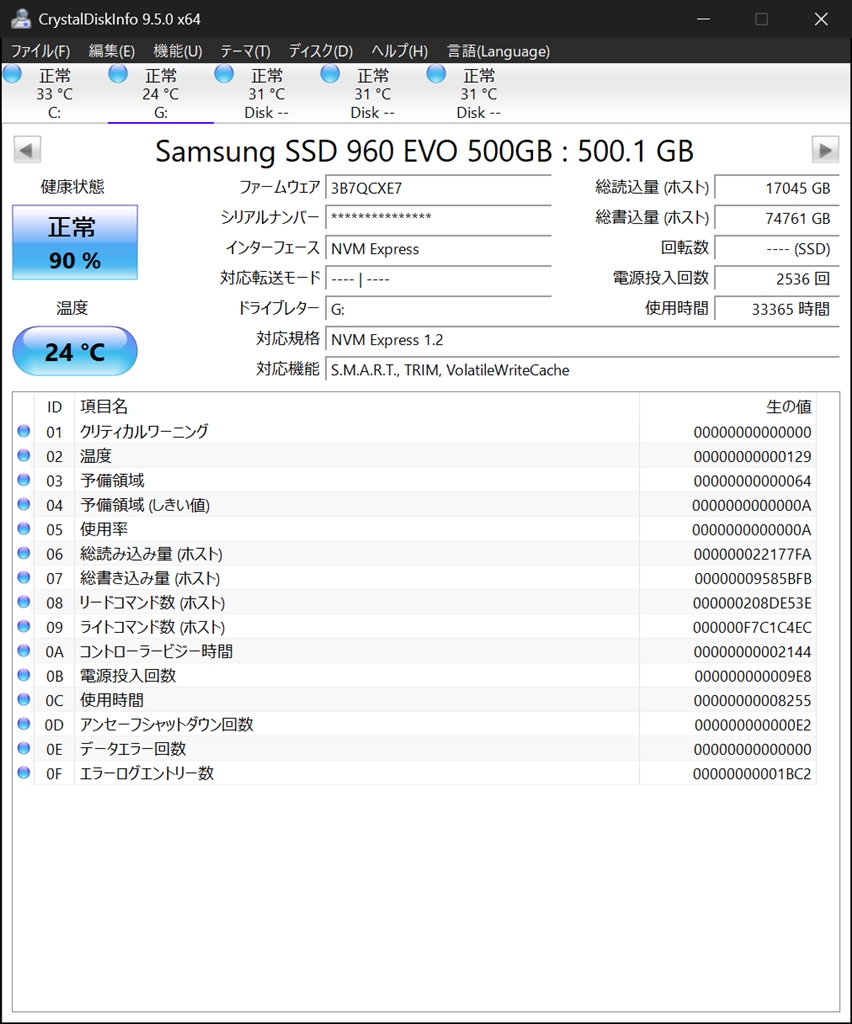Select raw value 0000009585BFB

tap(753, 579)
